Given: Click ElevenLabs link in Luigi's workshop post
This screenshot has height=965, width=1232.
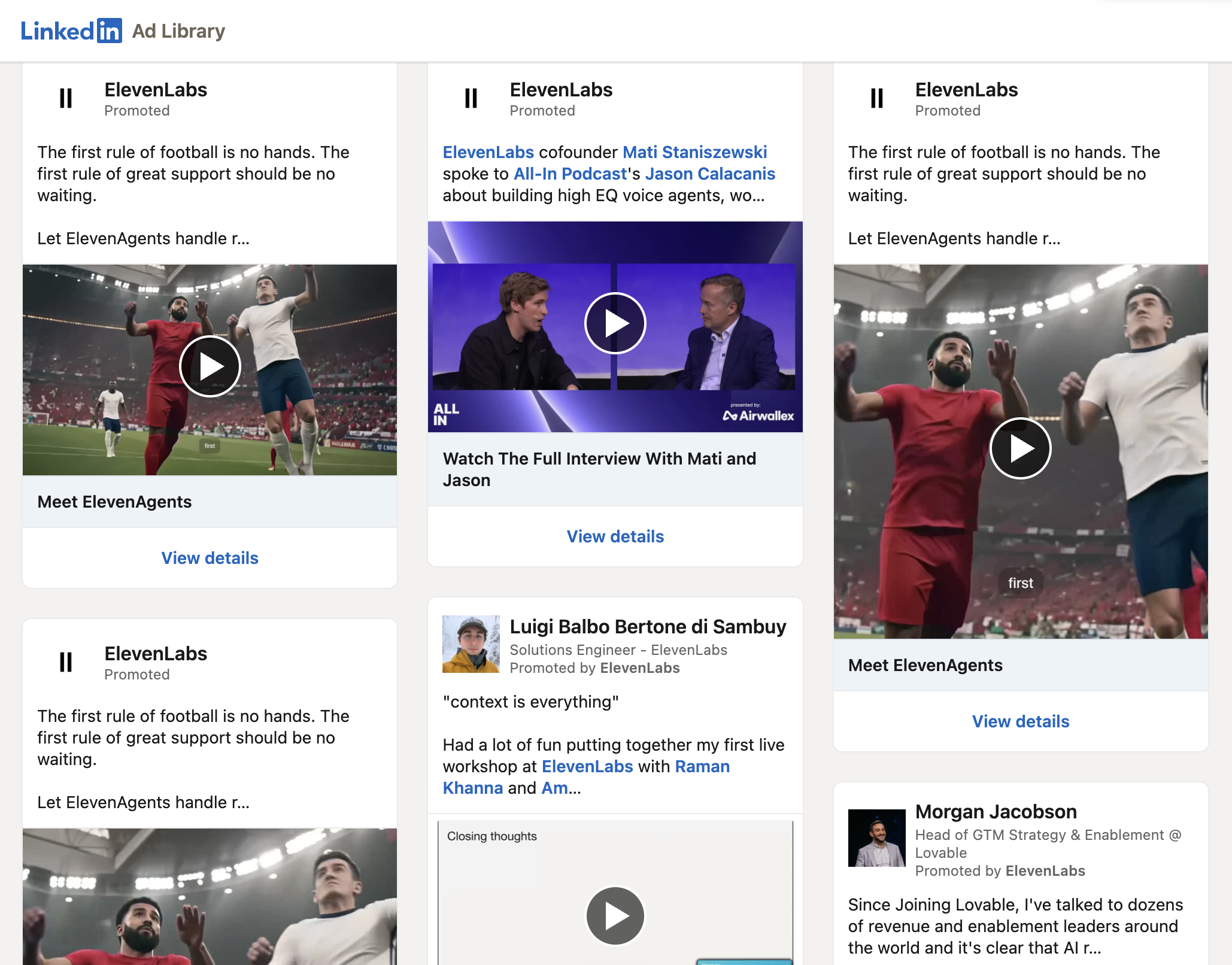Looking at the screenshot, I should [x=587, y=766].
